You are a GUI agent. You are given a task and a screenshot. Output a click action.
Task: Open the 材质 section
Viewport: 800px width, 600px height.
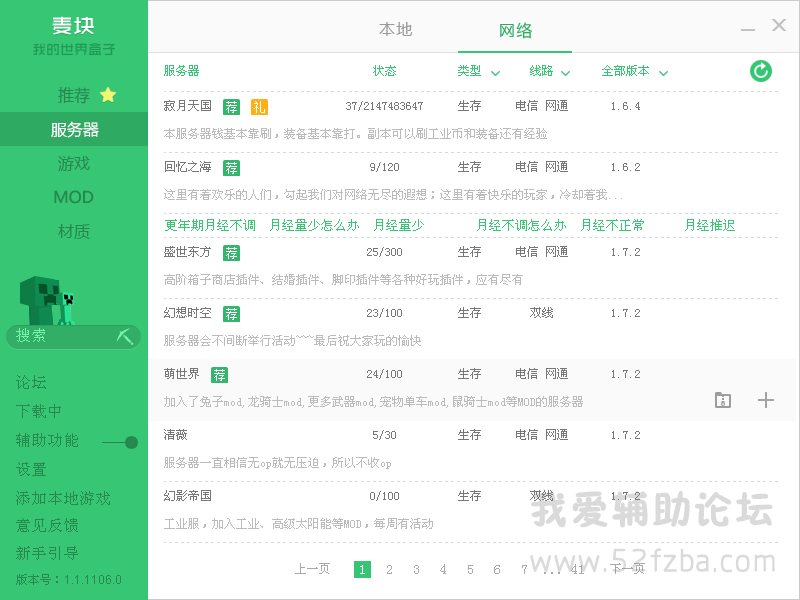pyautogui.click(x=74, y=231)
